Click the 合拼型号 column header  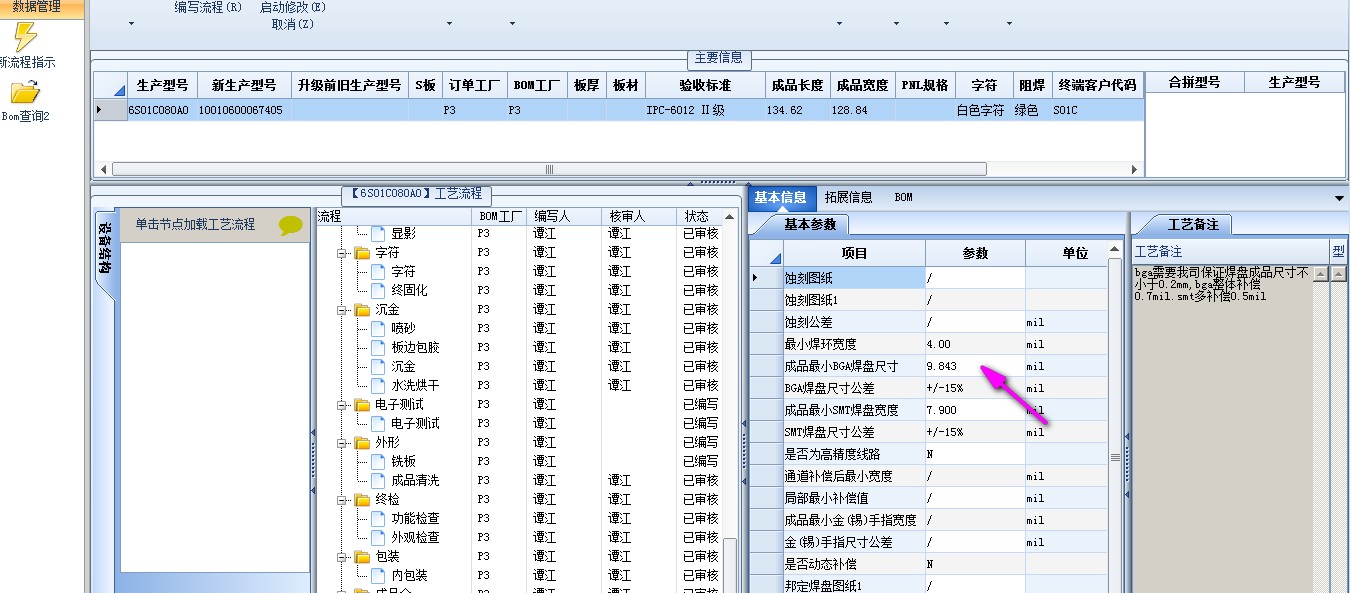[x=1194, y=82]
